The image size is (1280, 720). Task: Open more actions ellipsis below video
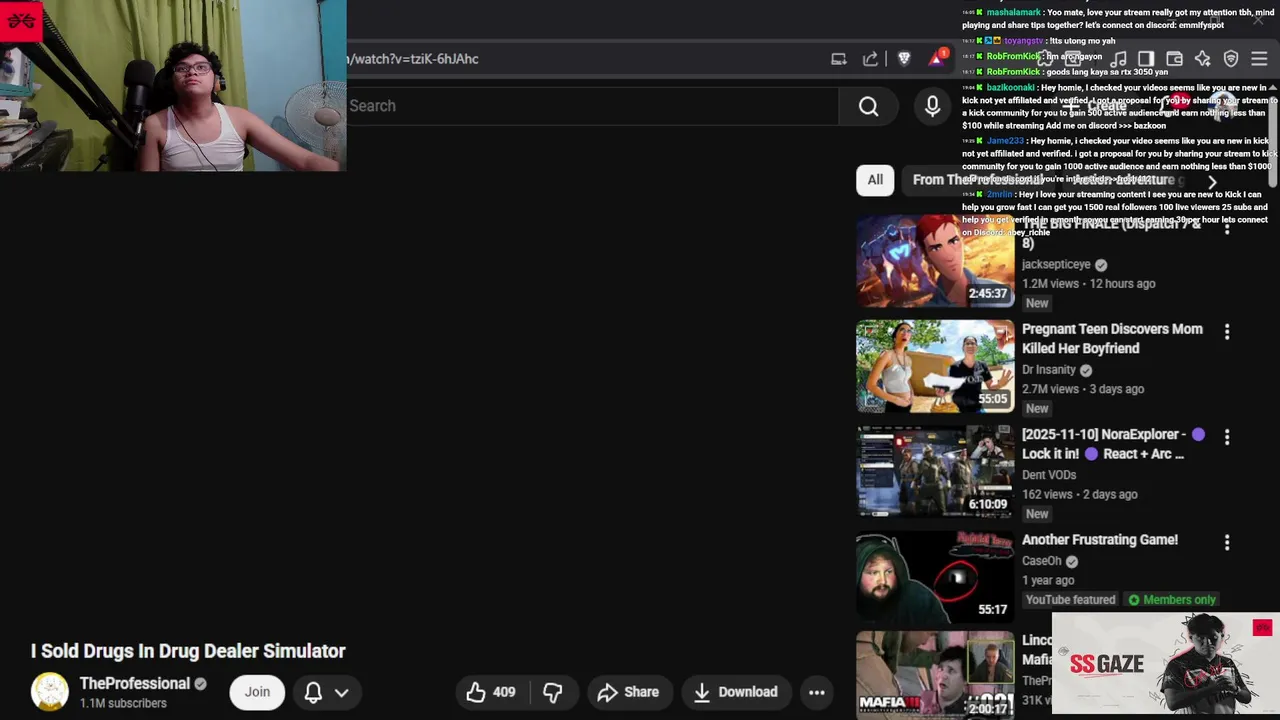(x=816, y=692)
